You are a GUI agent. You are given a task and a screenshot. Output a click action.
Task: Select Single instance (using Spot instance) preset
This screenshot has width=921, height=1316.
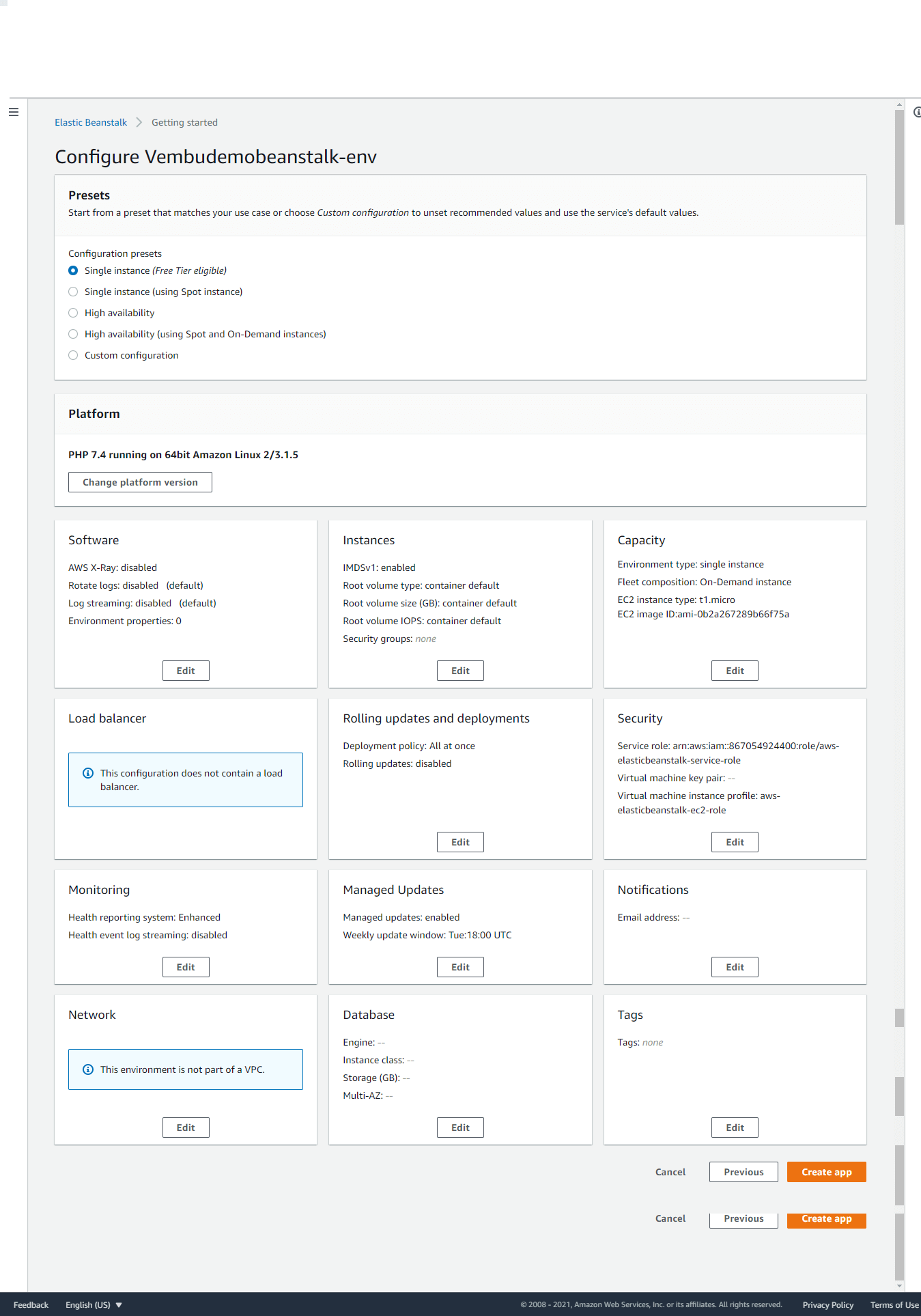[73, 292]
